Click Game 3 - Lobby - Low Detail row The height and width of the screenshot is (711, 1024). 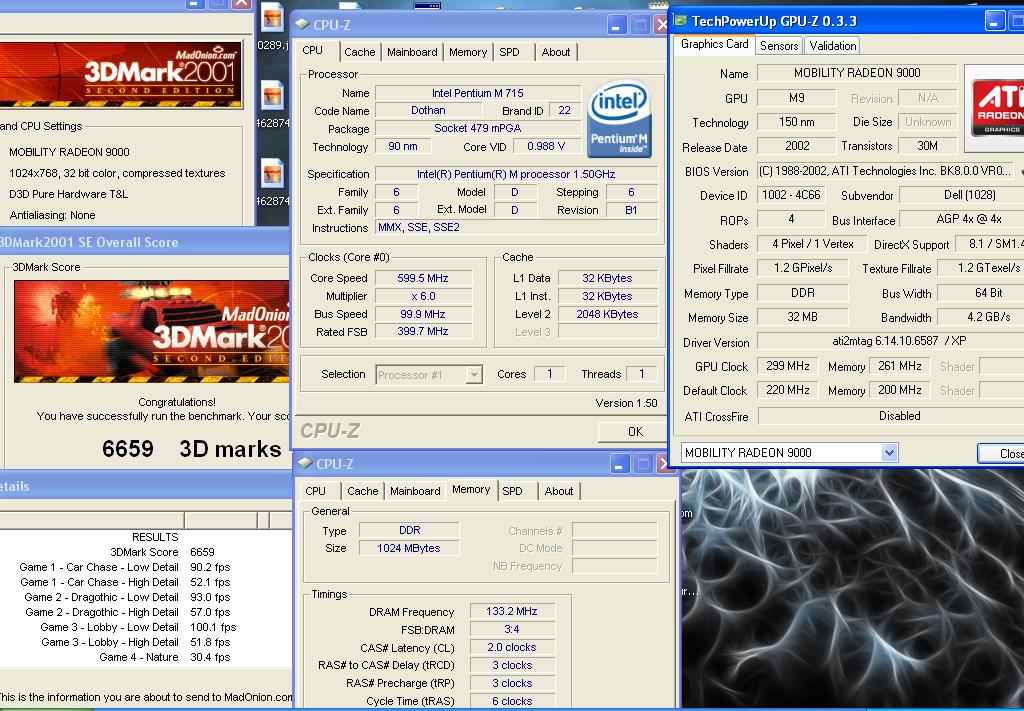138,627
